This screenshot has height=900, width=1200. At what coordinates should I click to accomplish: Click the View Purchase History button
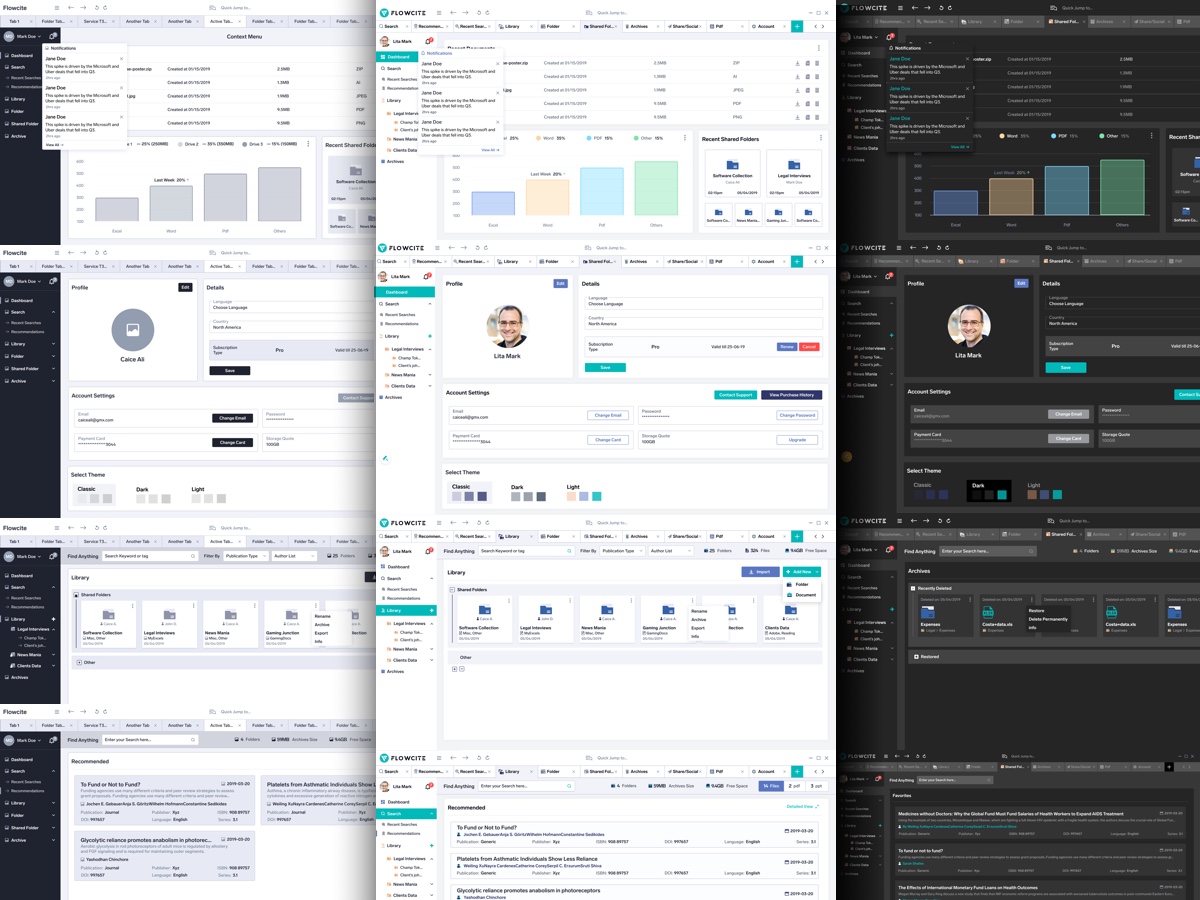coord(791,395)
